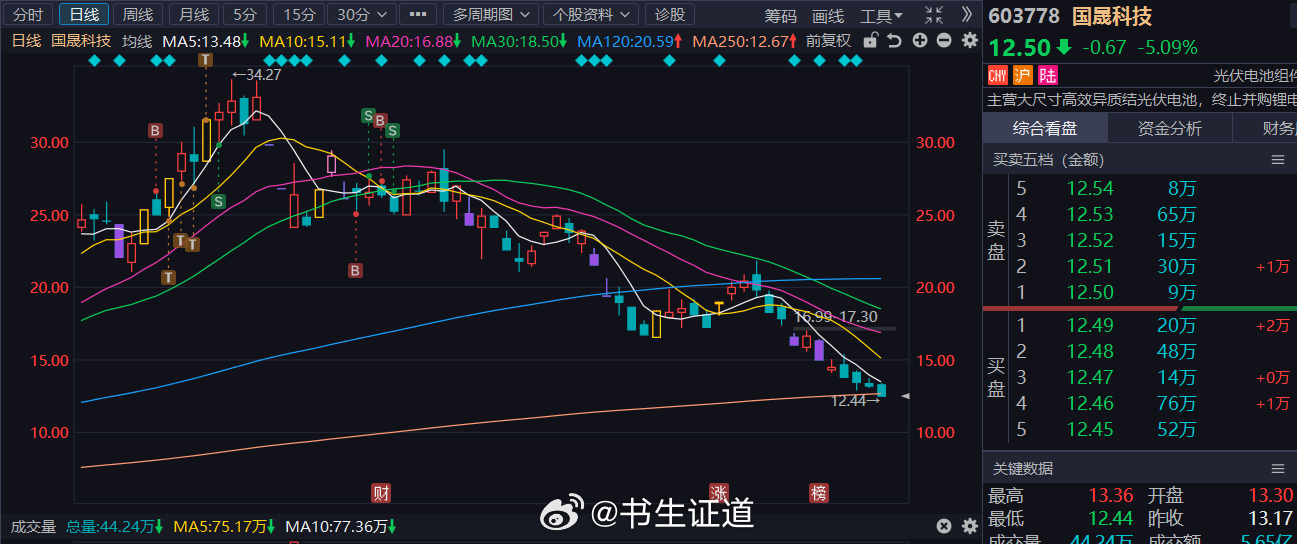
Task: Switch to the 资金分析 tab
Action: point(1169,128)
